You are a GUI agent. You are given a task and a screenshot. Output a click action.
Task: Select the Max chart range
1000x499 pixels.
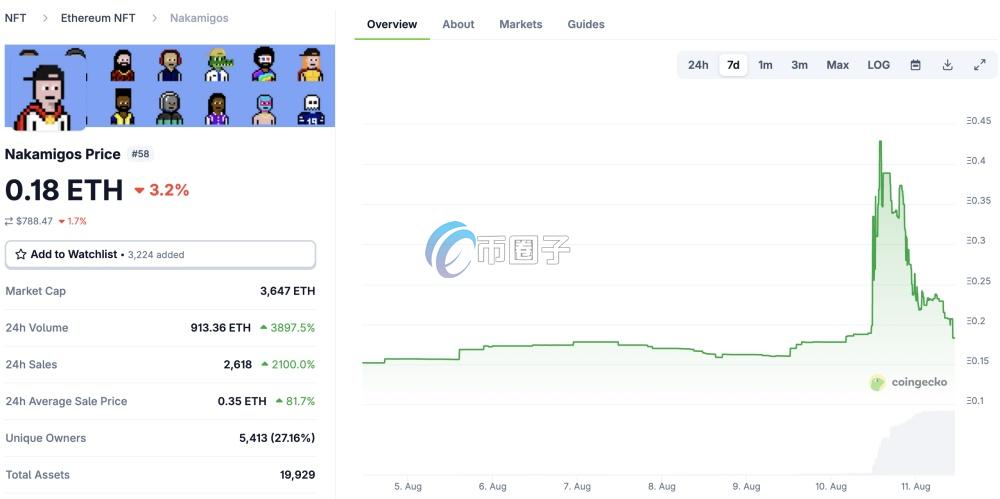tap(837, 65)
